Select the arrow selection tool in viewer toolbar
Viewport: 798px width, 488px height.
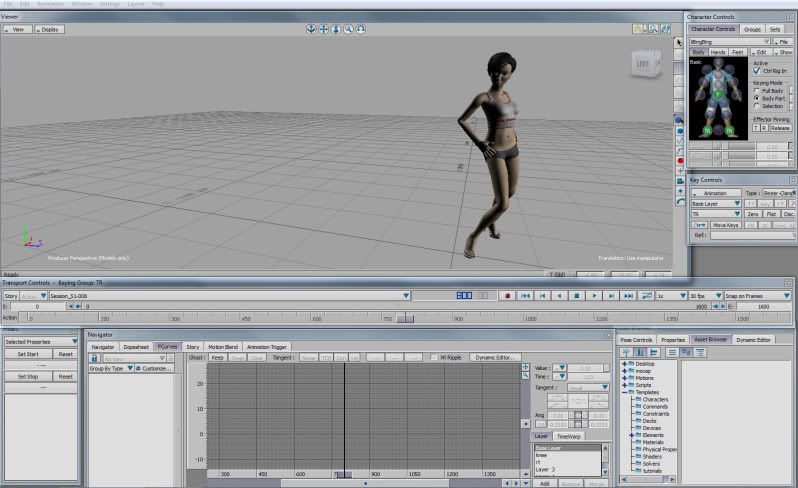point(678,42)
